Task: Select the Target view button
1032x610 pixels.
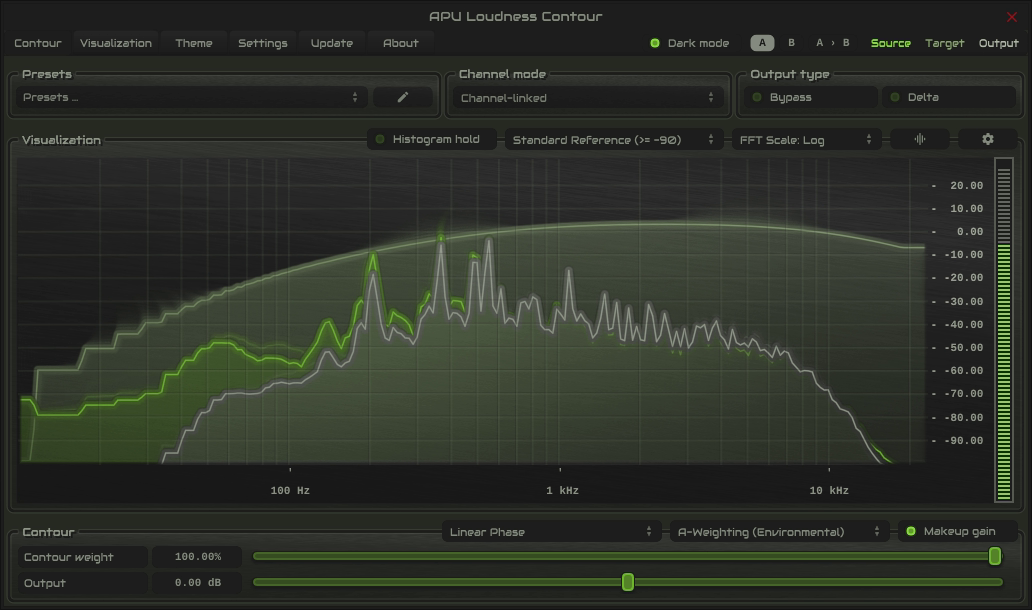Action: pos(944,43)
